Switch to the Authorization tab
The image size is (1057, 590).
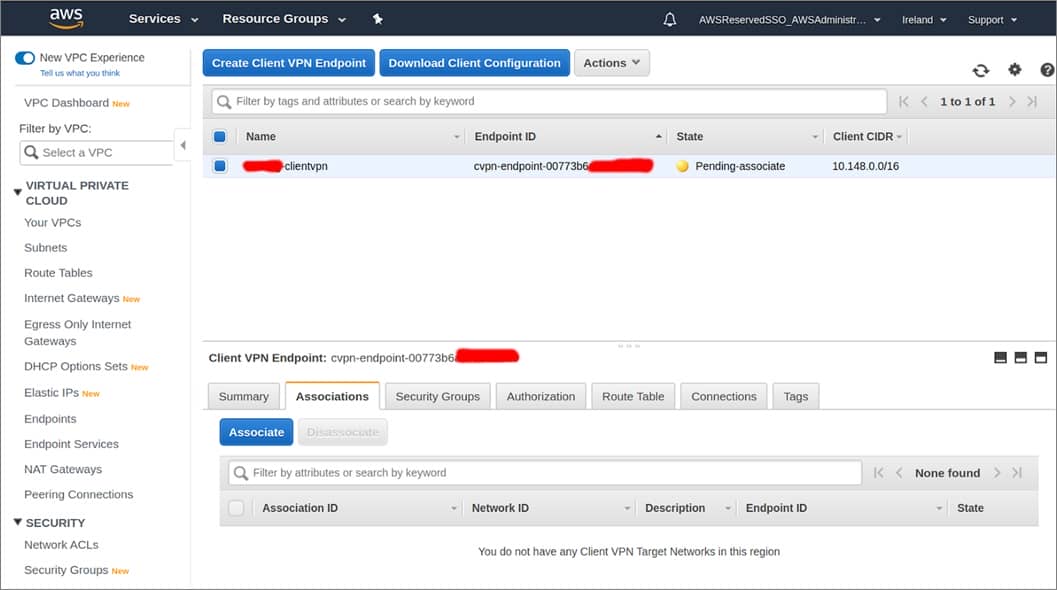click(541, 396)
